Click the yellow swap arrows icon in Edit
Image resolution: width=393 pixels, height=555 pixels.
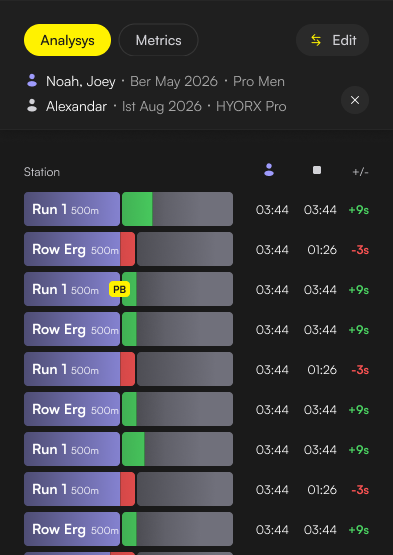316,40
